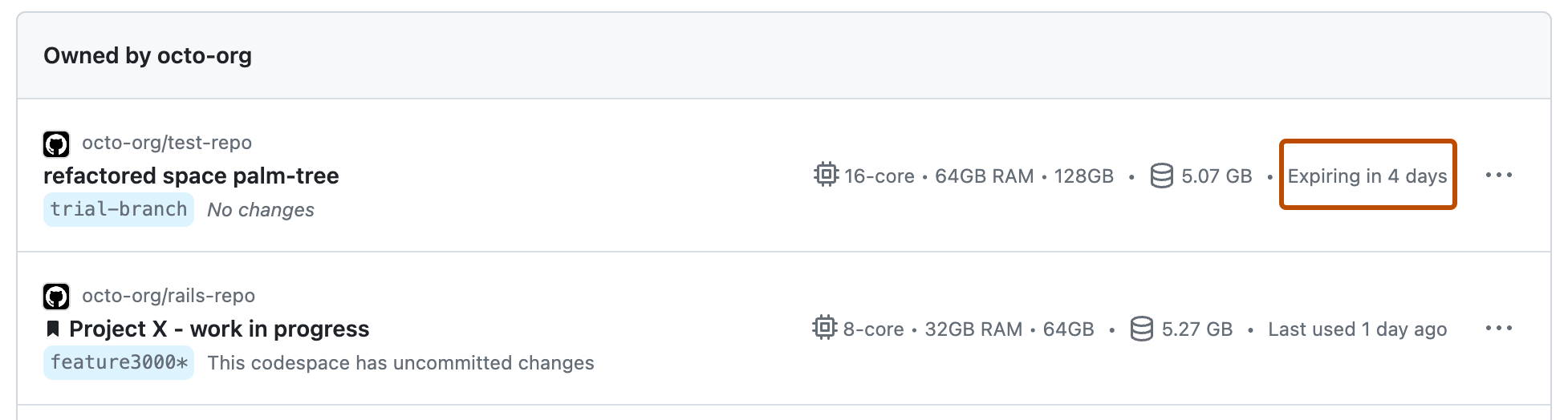1568x420 pixels.
Task: Click the octo-org/test-repo GitHub avatar icon
Action: click(x=56, y=144)
